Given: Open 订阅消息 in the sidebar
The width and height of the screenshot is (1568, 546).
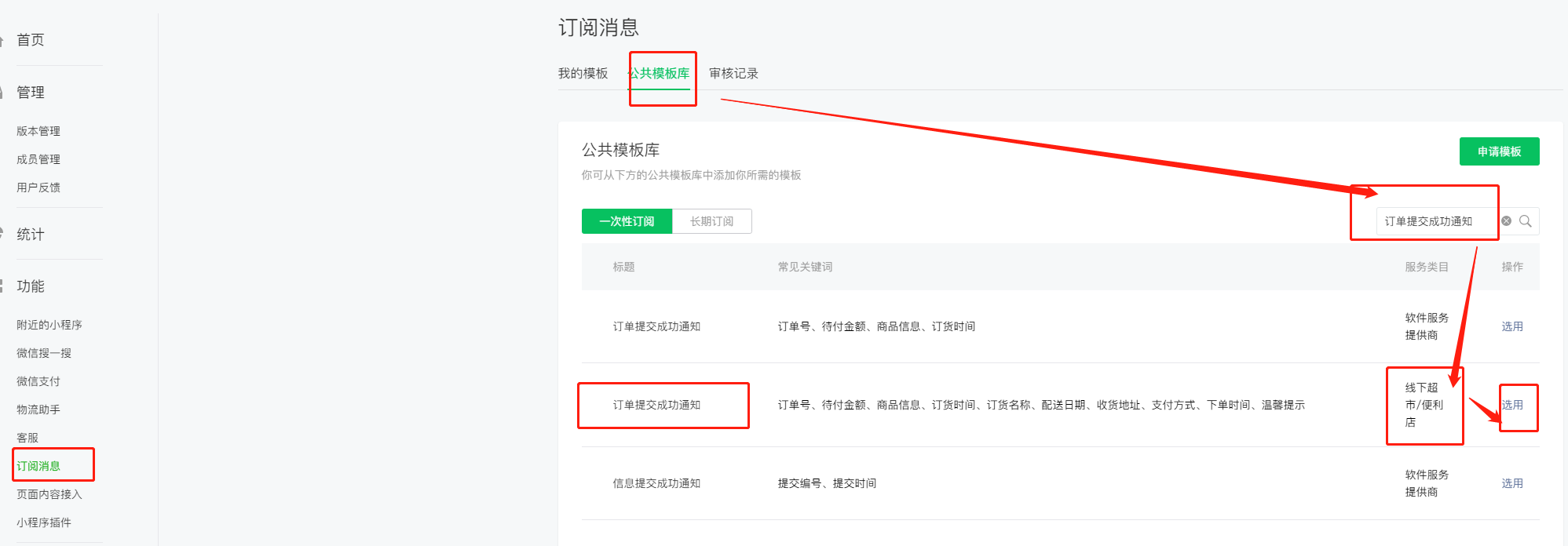Looking at the screenshot, I should (38, 466).
